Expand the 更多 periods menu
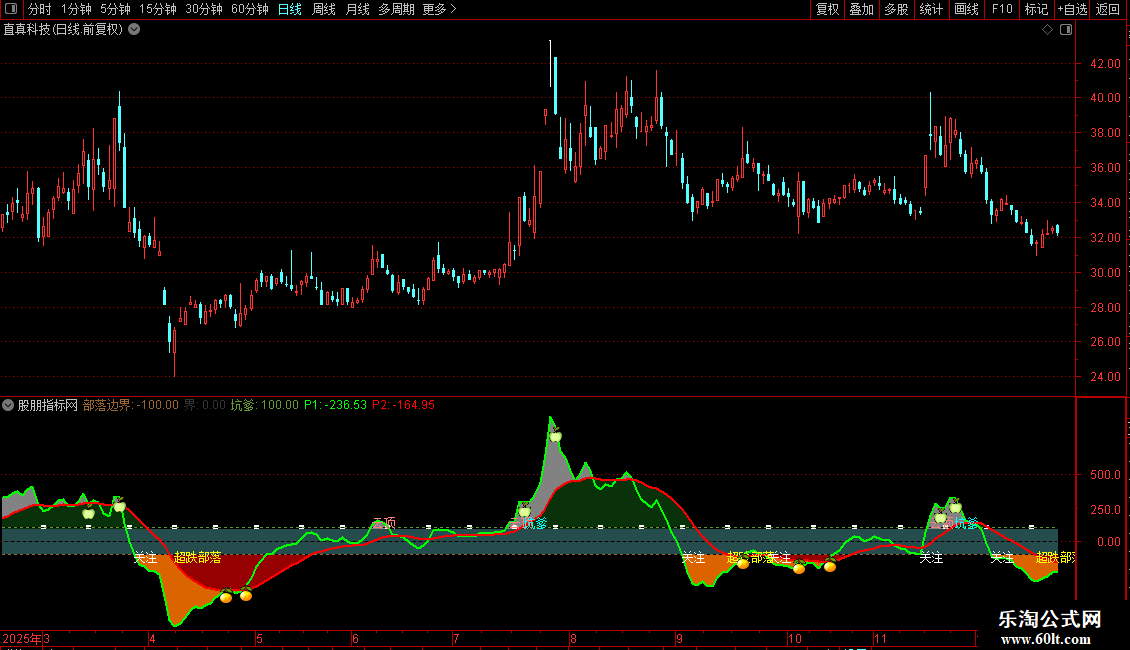The height and width of the screenshot is (650, 1130). 439,9
